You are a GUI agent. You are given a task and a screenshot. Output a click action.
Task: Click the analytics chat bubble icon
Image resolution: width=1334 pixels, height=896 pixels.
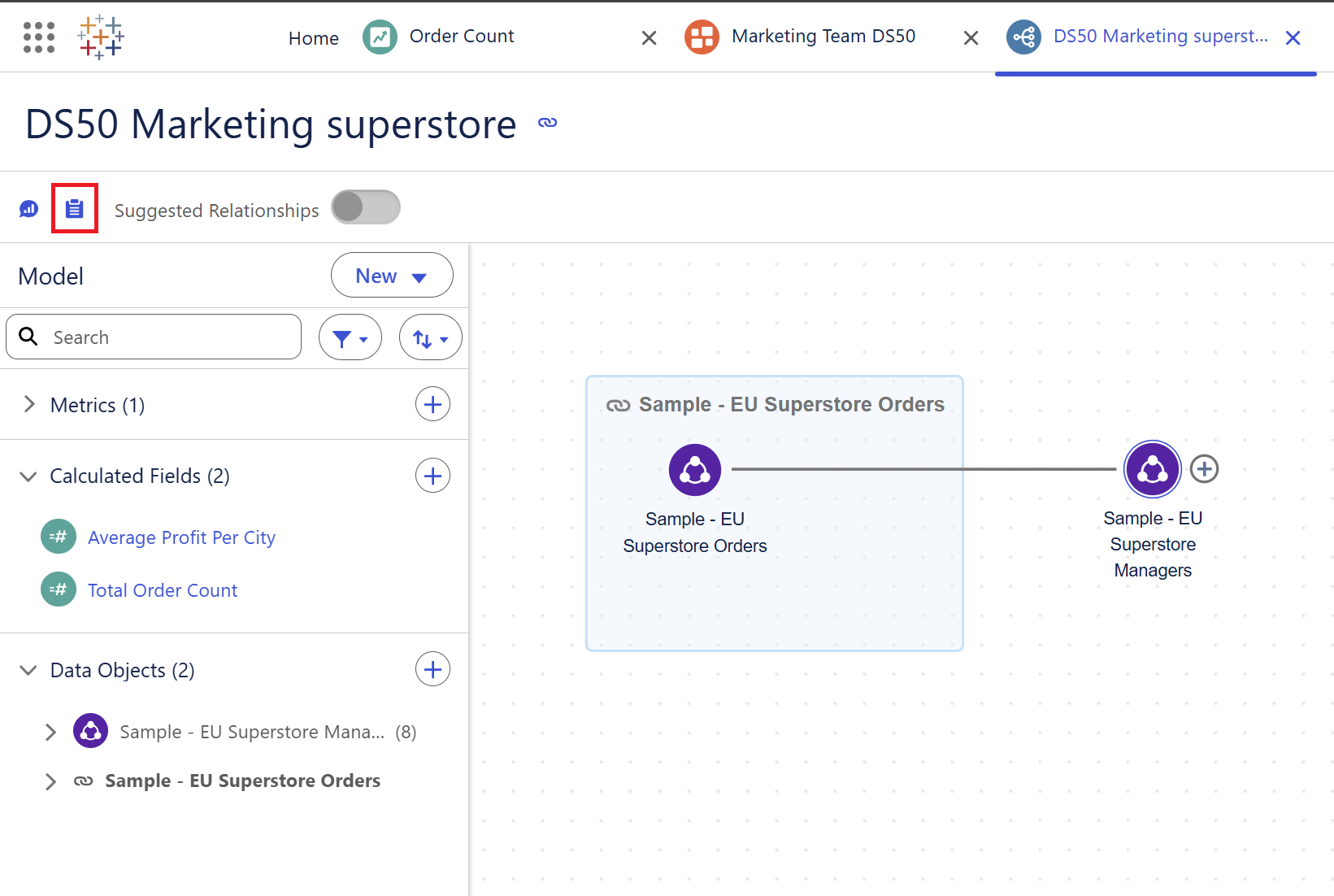click(x=29, y=209)
